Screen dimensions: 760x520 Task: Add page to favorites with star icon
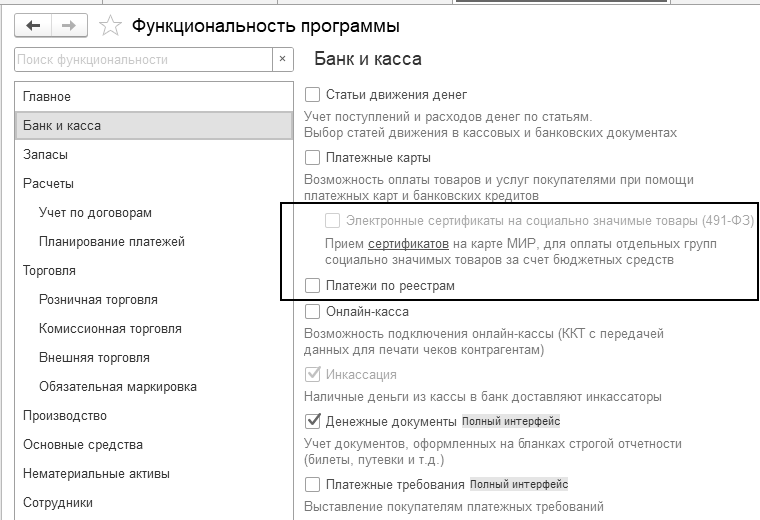tap(110, 25)
